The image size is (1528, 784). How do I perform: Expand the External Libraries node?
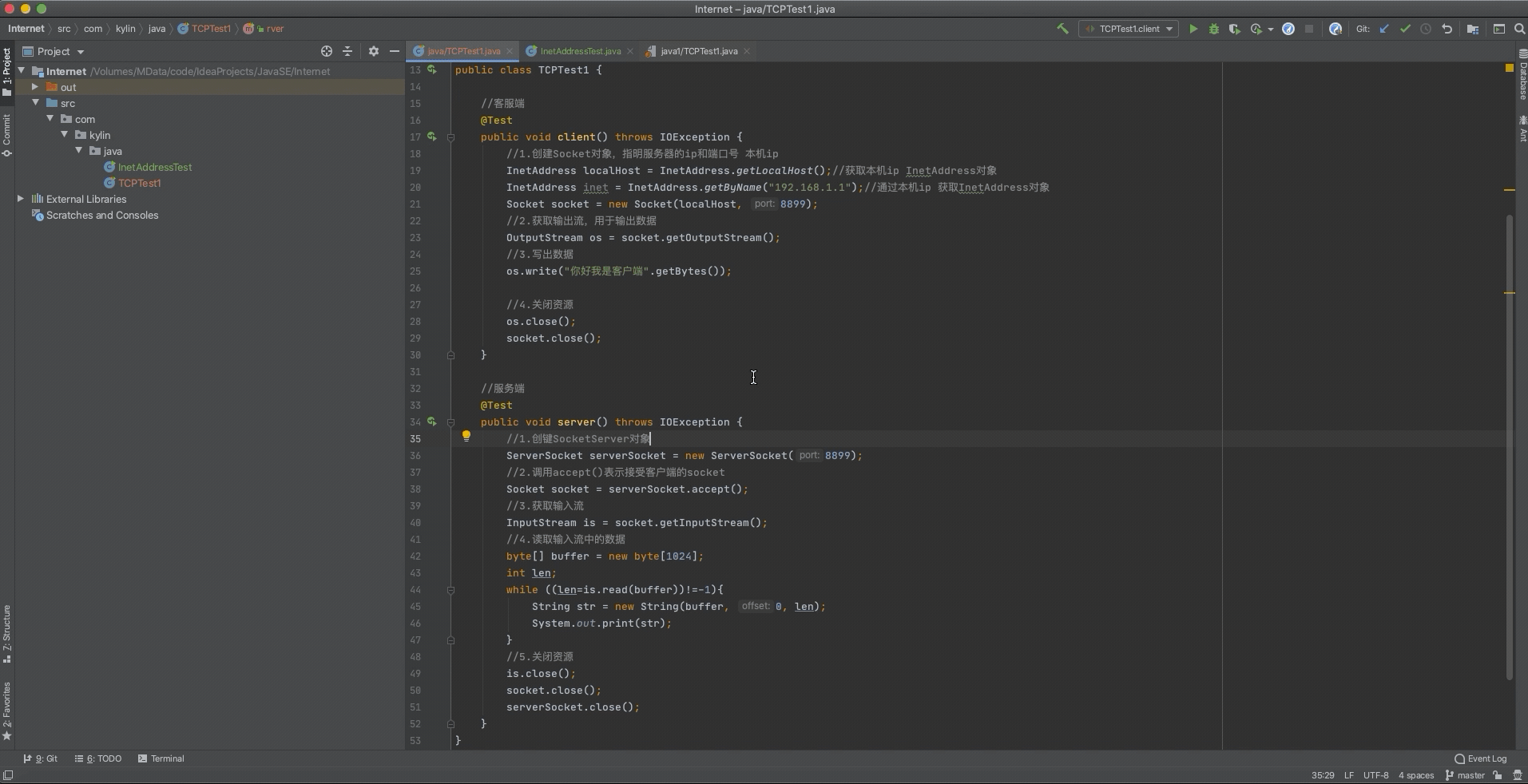coord(21,199)
